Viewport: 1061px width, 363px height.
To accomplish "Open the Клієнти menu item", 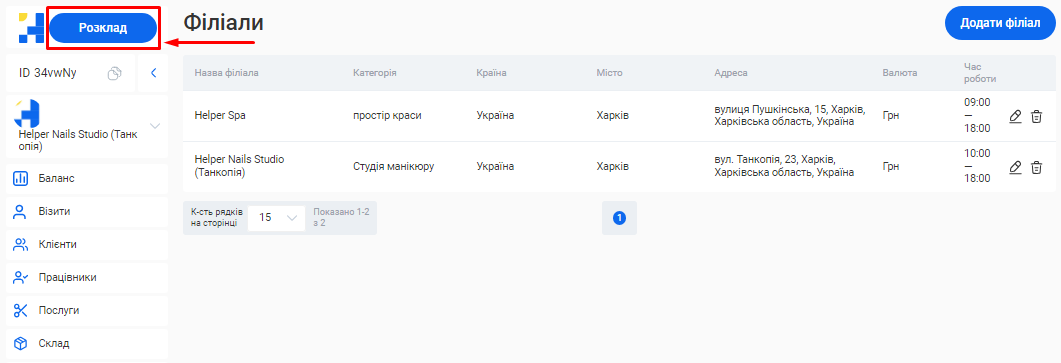I will pos(87,244).
